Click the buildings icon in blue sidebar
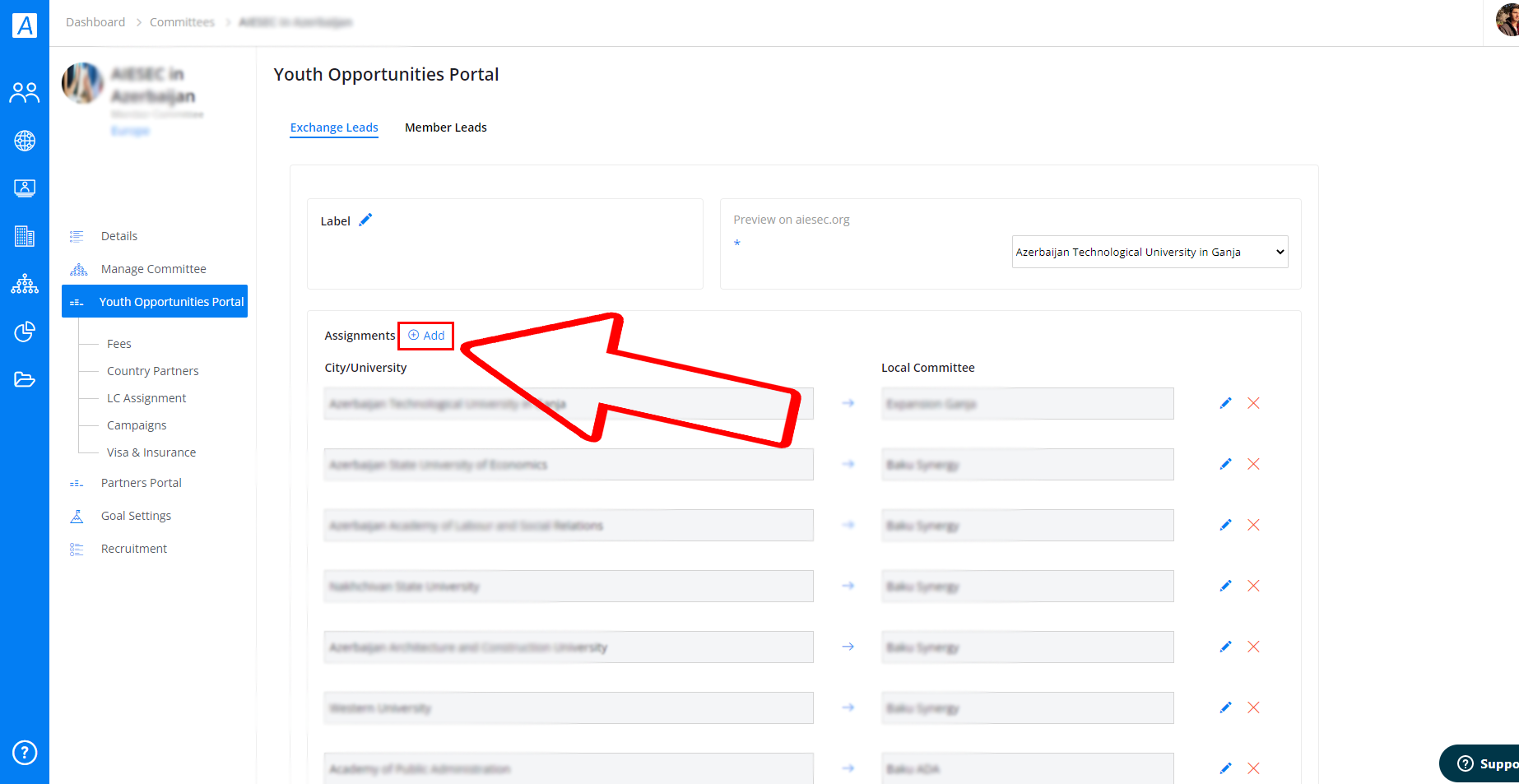1519x784 pixels. pyautogui.click(x=25, y=236)
